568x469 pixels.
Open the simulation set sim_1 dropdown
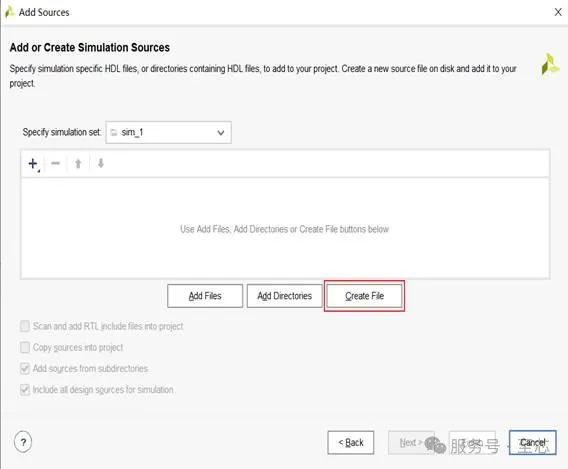click(168, 133)
